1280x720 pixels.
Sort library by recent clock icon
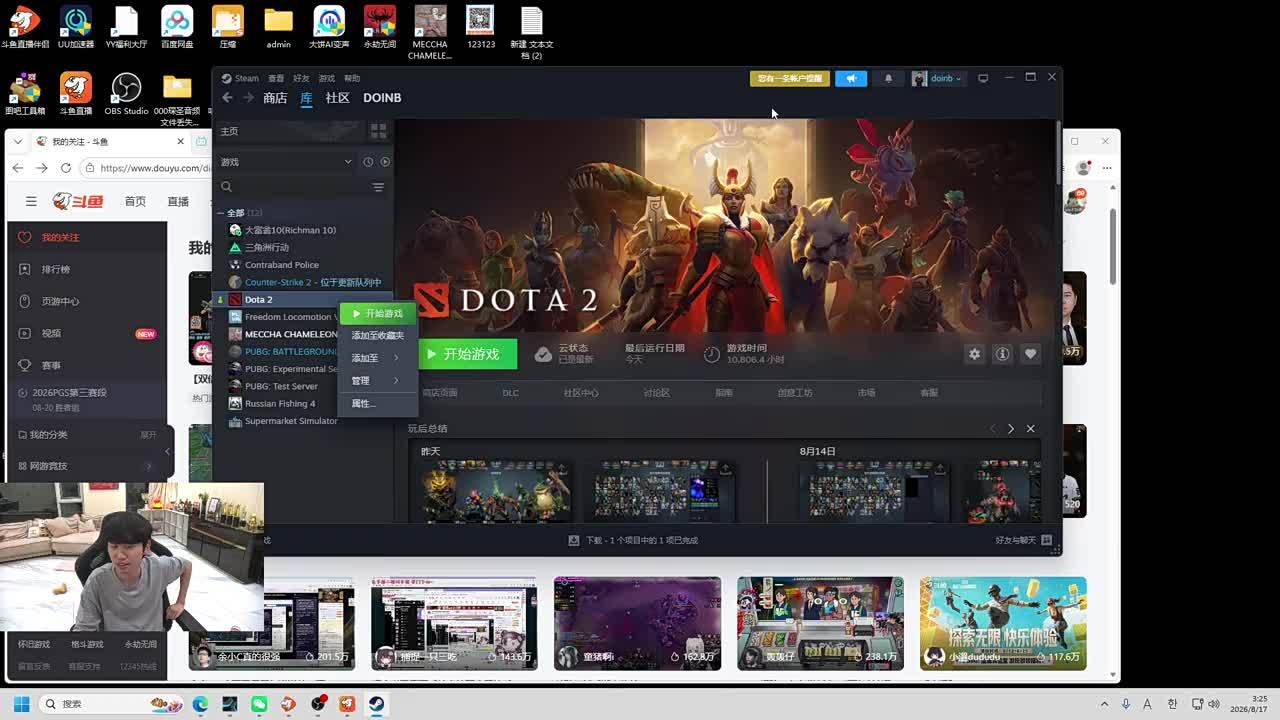point(368,162)
